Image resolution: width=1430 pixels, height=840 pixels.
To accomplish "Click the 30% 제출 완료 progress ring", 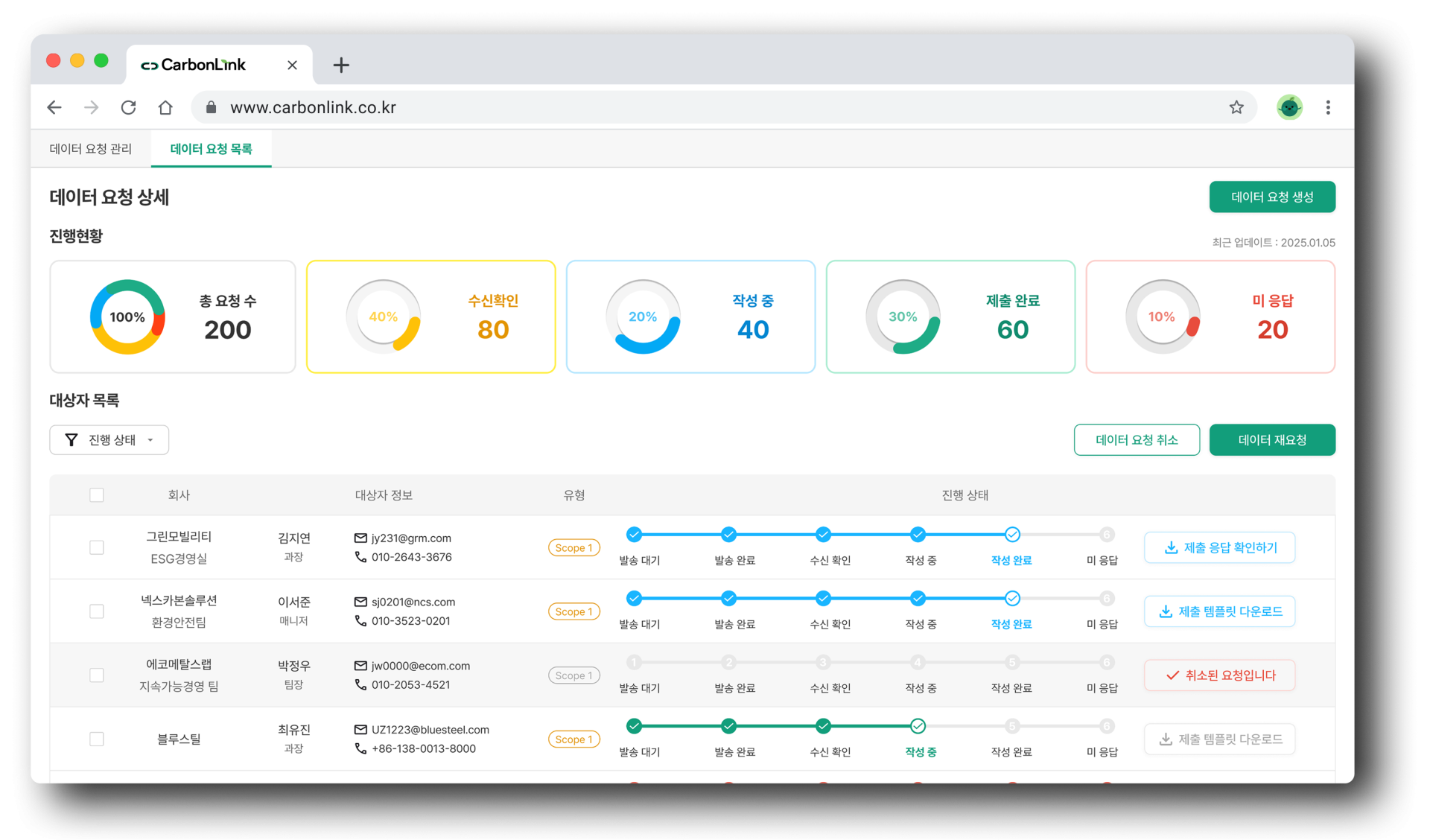I will [903, 316].
